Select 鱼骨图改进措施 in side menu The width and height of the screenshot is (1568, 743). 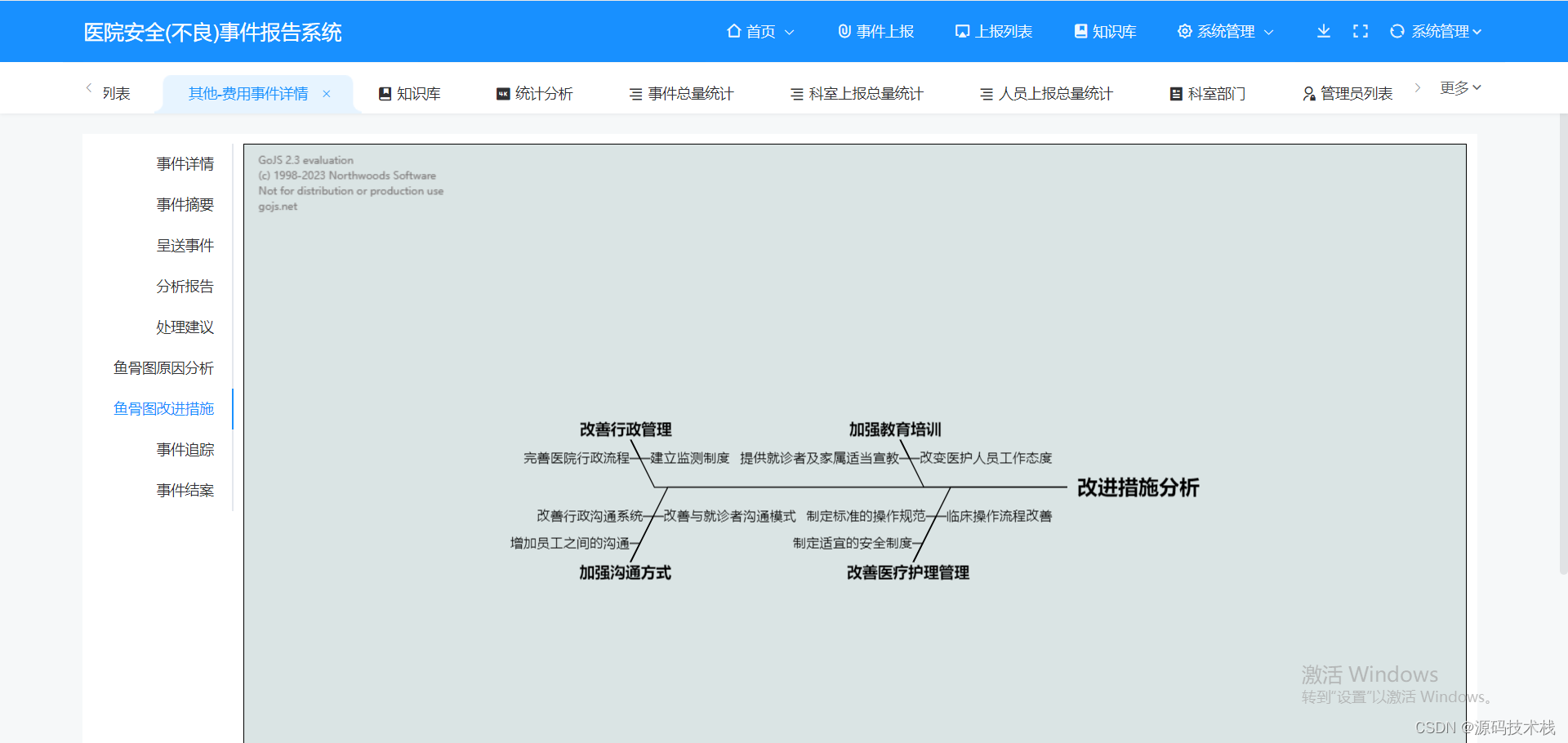(163, 409)
